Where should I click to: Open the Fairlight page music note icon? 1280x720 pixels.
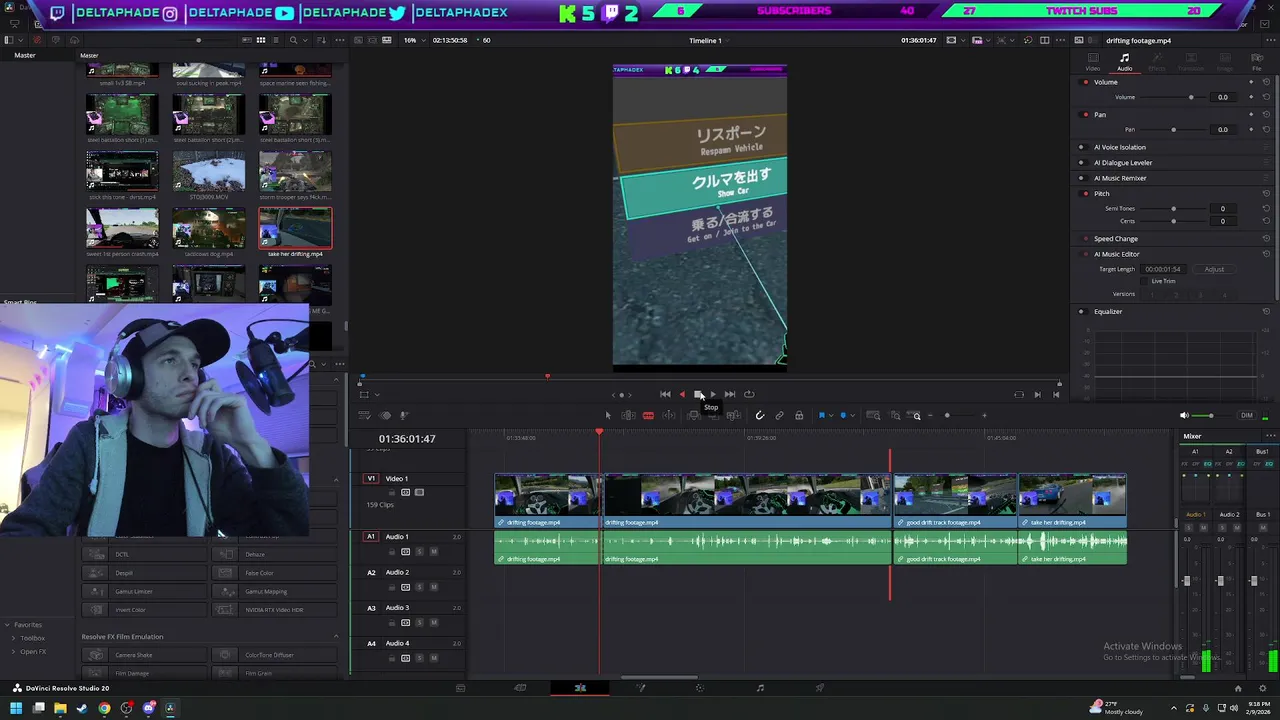click(x=760, y=688)
